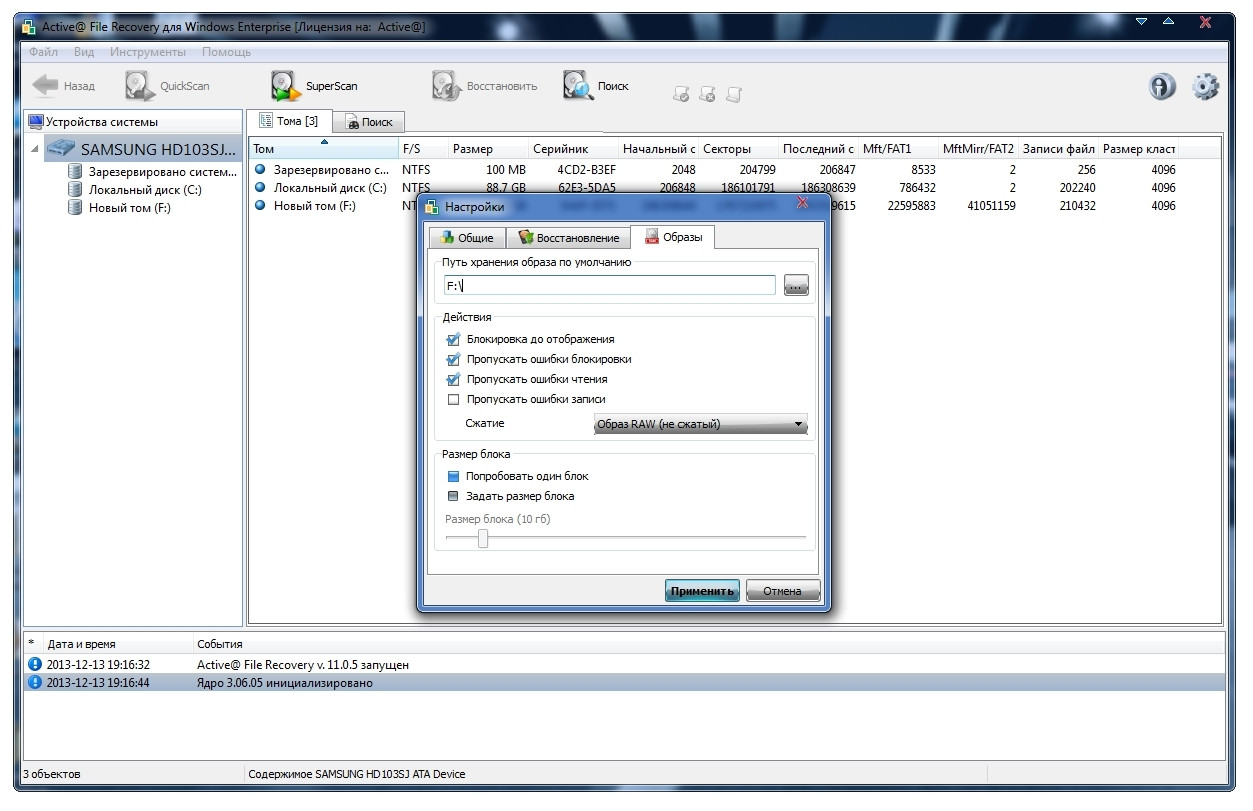
Task: Select the Образы settings tab
Action: 673,237
